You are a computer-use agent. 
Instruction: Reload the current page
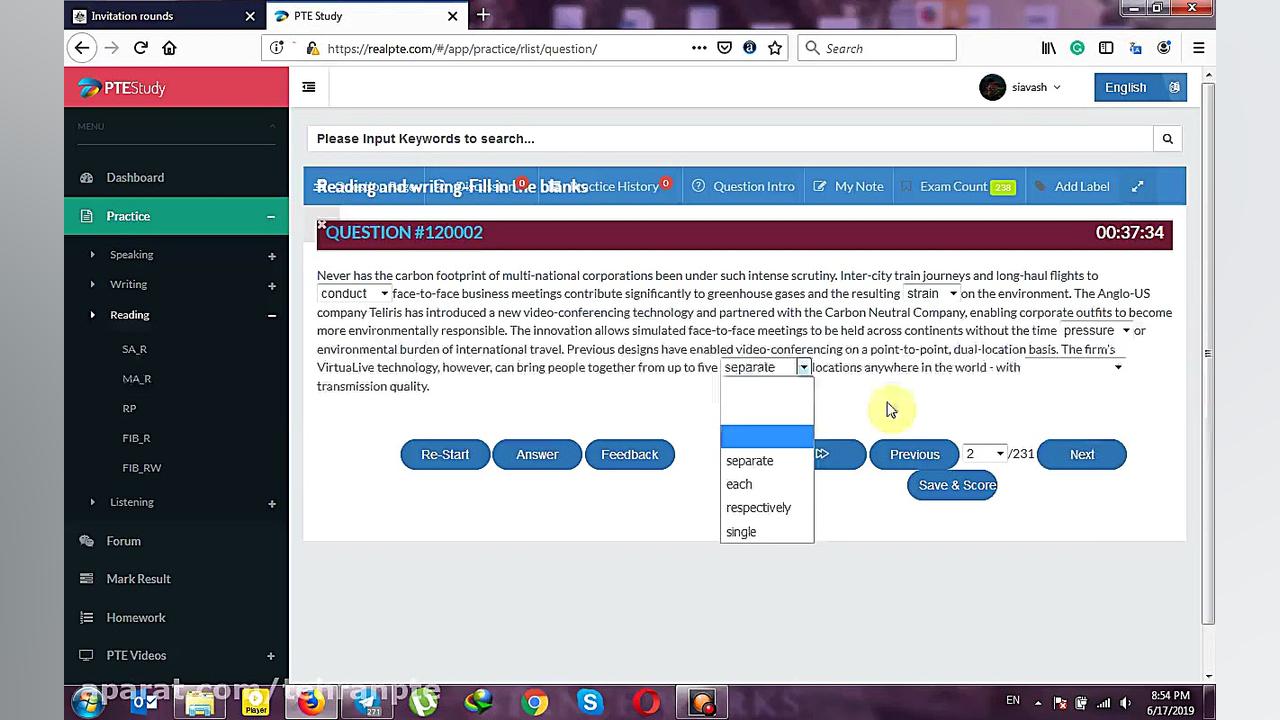(141, 48)
